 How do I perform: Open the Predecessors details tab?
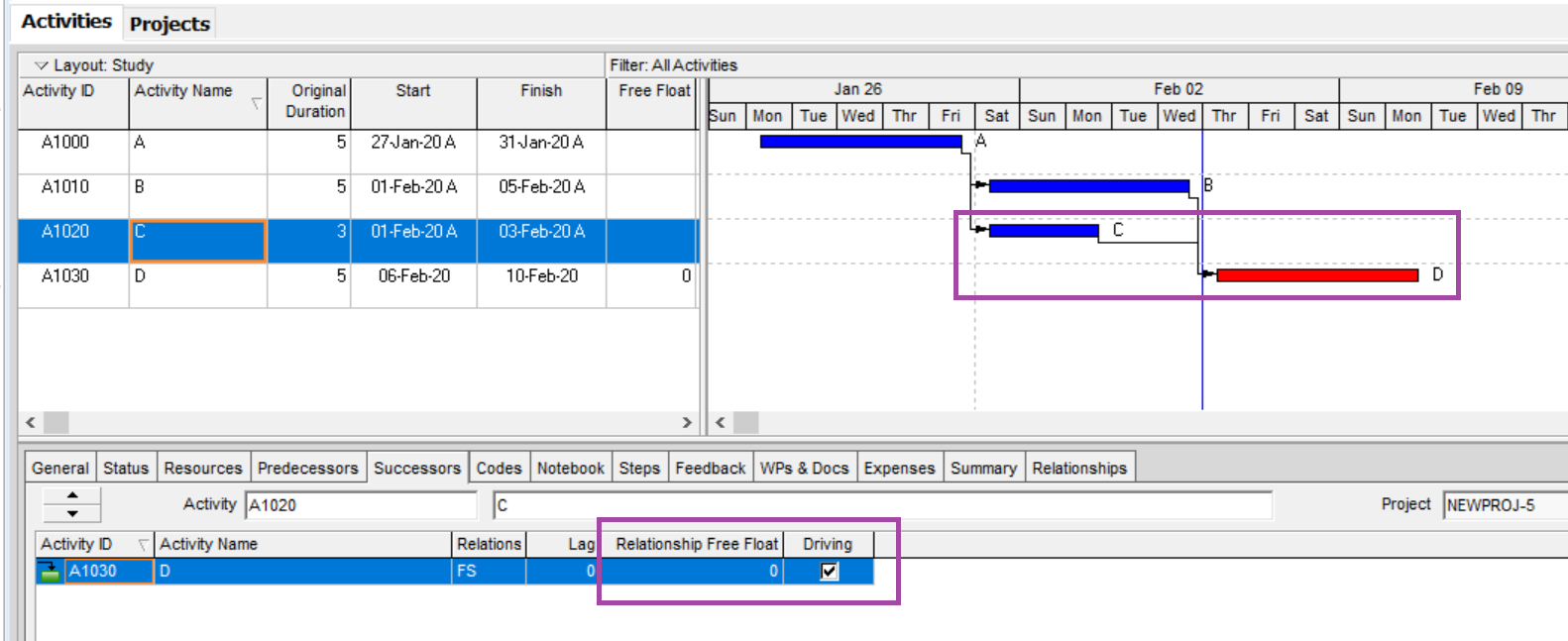pos(307,468)
